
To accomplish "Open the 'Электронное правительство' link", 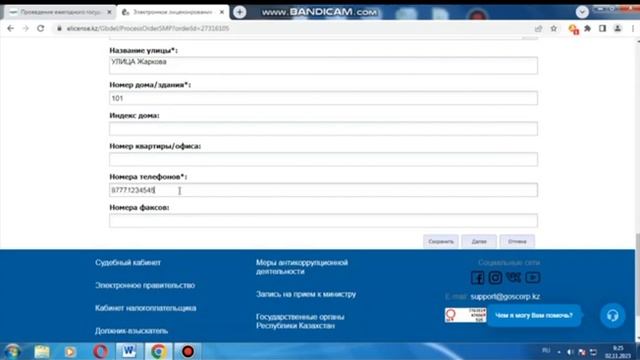I will tap(145, 285).
